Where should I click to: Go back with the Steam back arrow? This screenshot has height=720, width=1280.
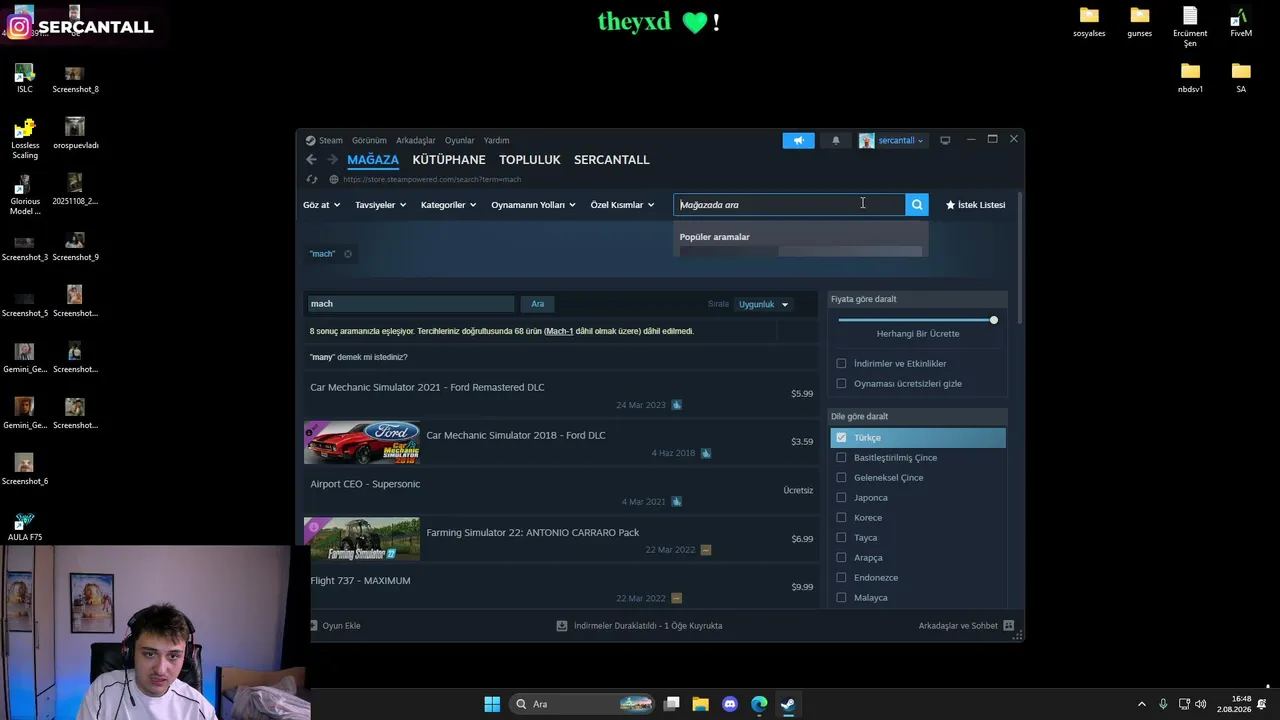311,160
